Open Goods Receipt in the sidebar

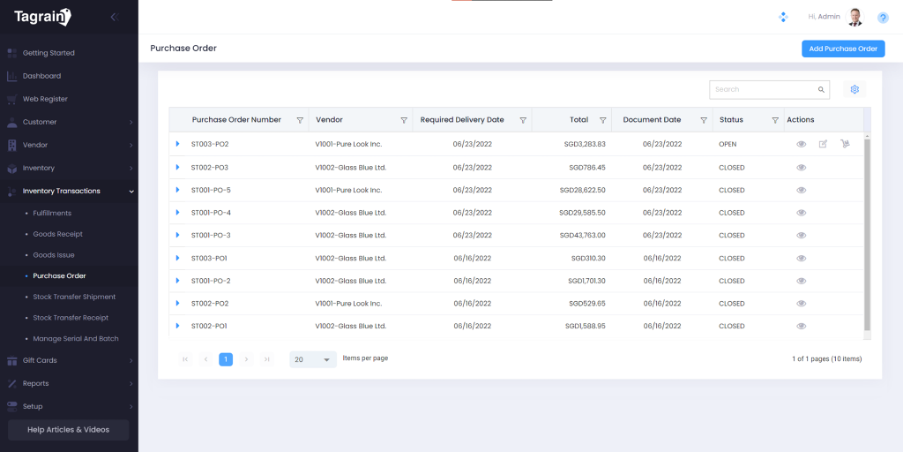point(57,235)
